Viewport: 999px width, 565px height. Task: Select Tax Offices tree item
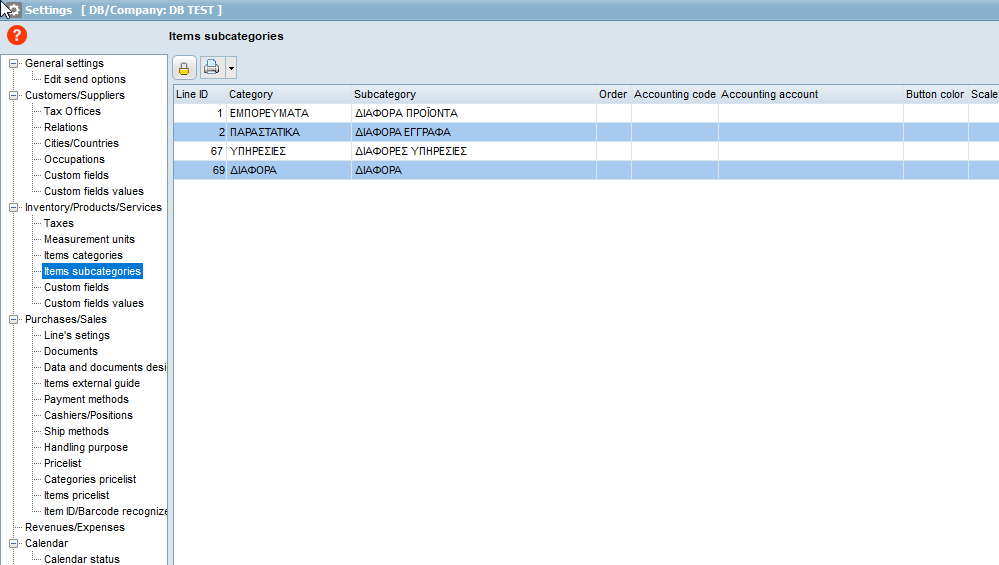point(72,111)
